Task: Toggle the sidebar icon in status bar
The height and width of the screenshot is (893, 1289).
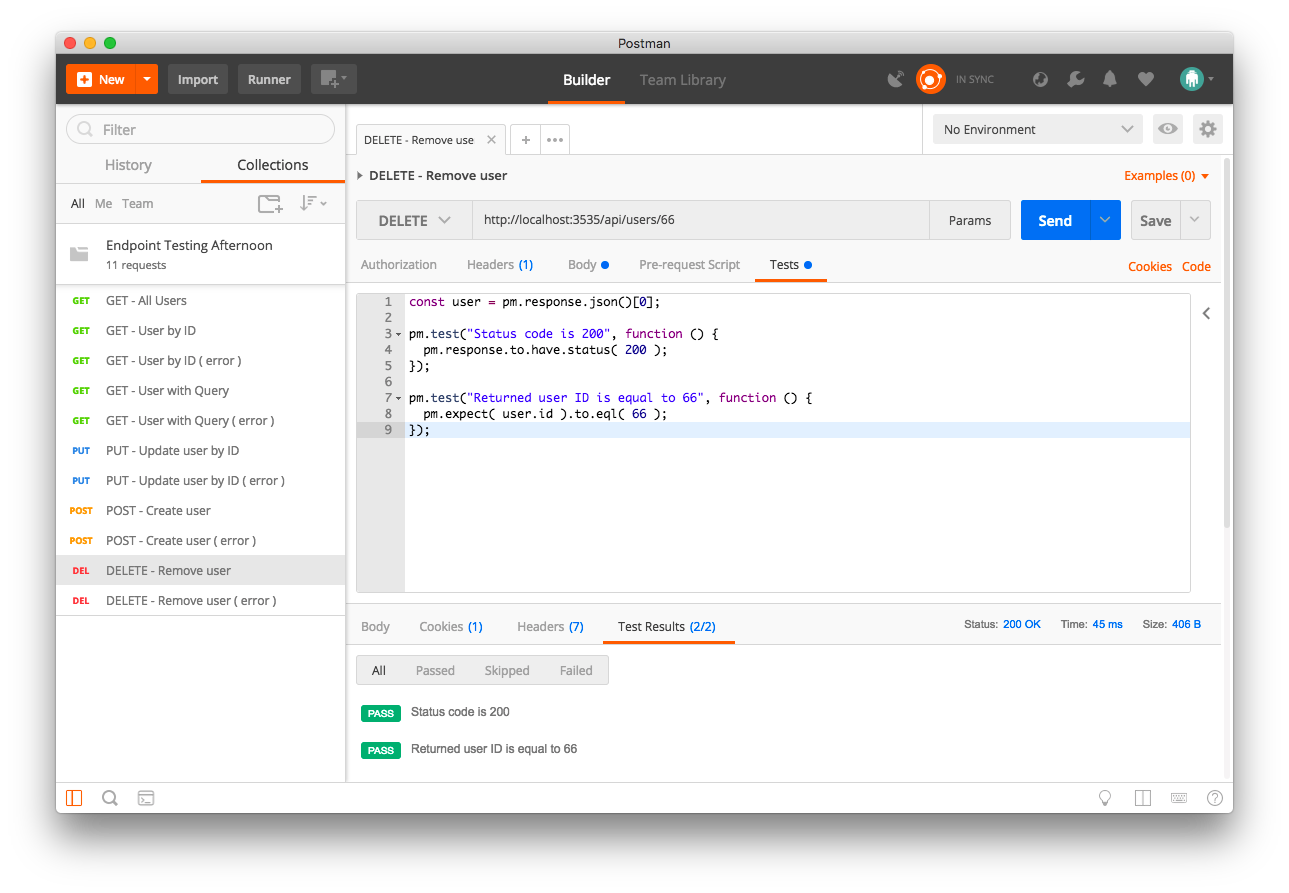Action: [74, 798]
